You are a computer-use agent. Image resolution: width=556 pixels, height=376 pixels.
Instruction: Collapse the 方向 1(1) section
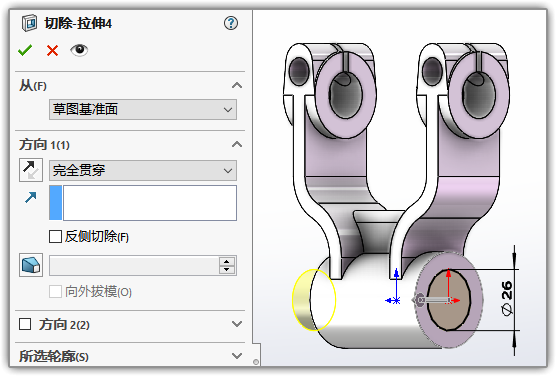(237, 144)
